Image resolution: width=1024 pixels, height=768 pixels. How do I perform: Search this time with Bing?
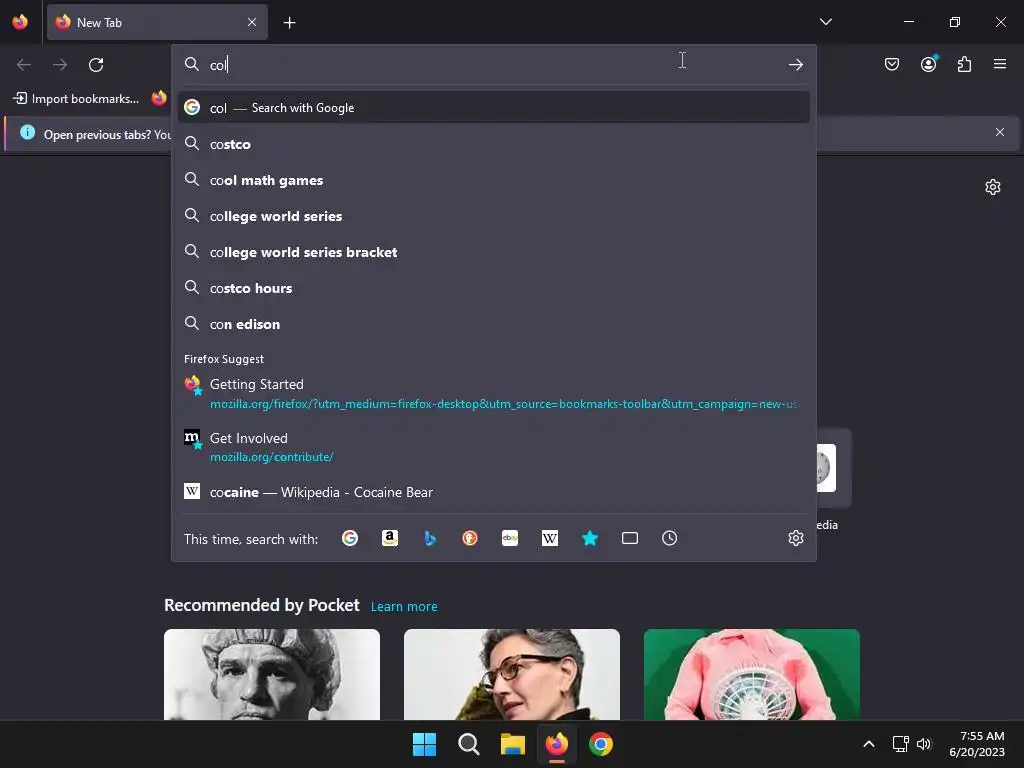click(x=430, y=538)
